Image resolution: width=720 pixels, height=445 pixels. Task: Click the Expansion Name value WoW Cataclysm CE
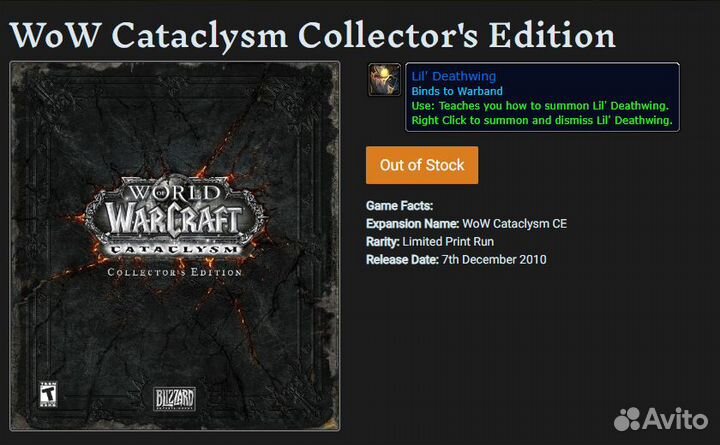[x=514, y=224]
